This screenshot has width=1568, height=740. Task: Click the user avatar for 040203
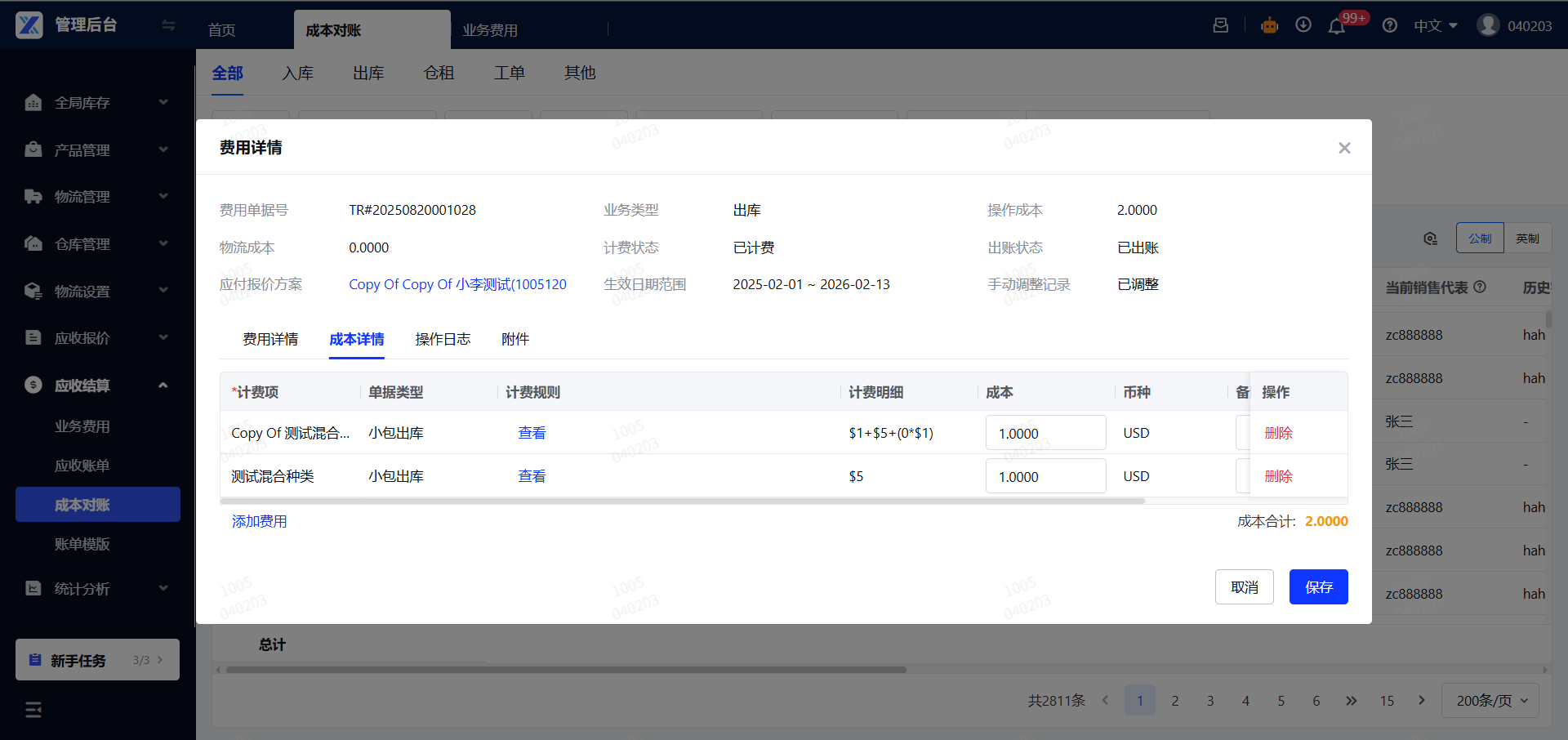1488,25
